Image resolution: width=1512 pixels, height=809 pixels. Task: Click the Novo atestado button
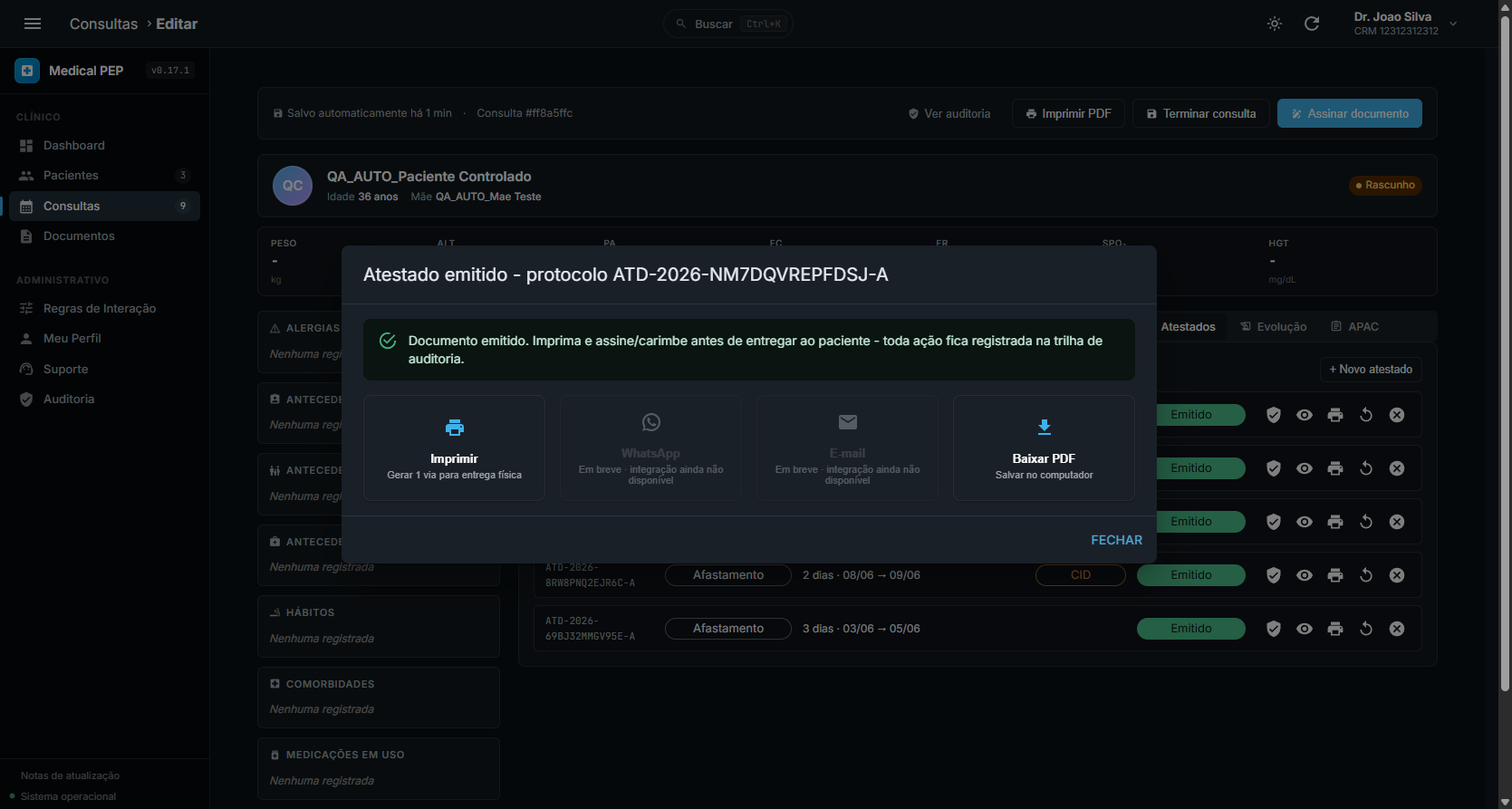tap(1371, 369)
